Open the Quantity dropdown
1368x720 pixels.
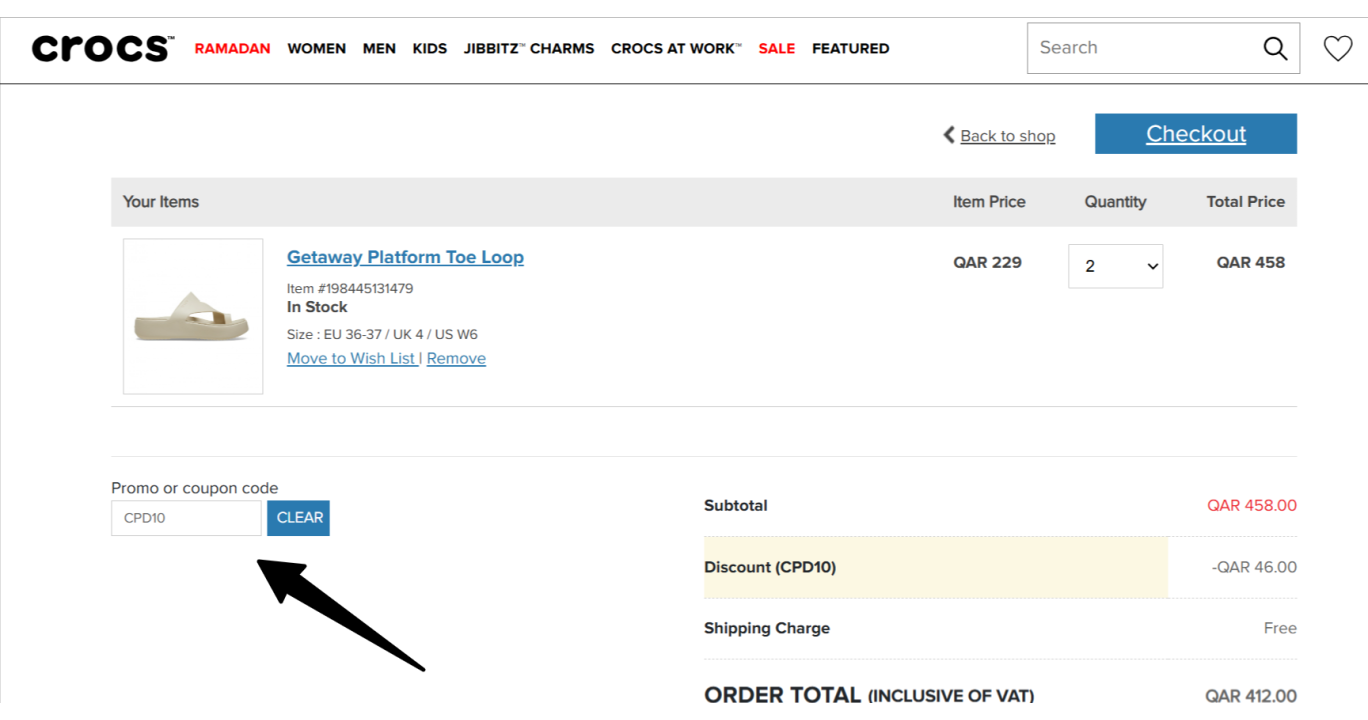(x=1115, y=266)
